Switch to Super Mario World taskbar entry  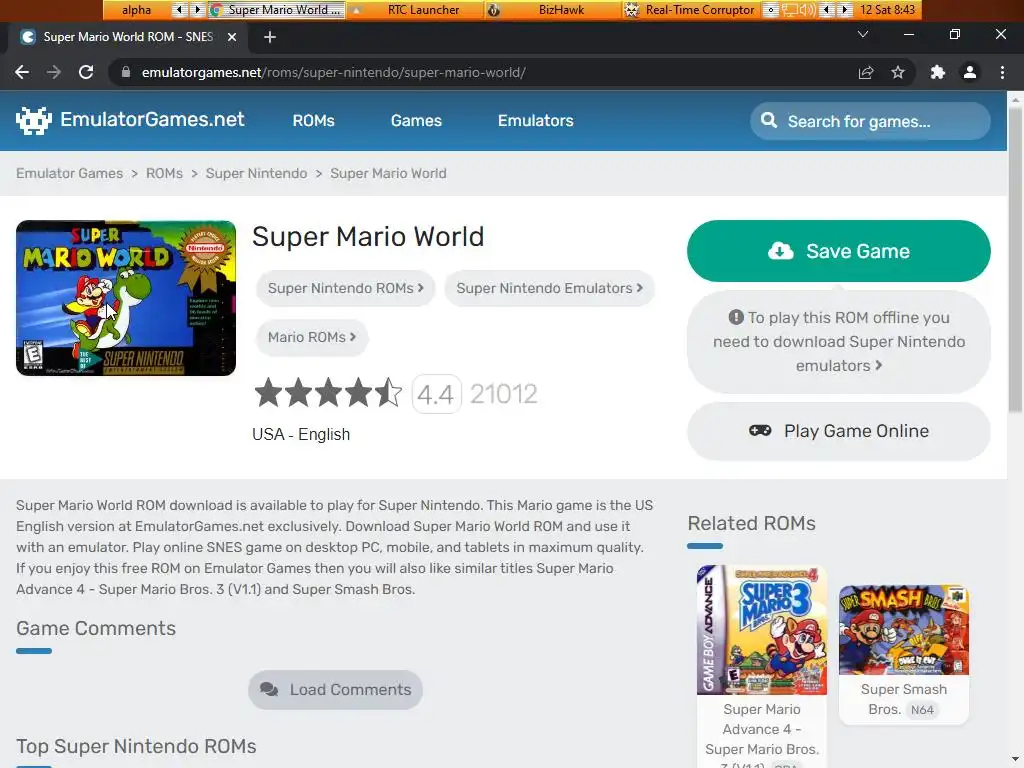click(277, 10)
